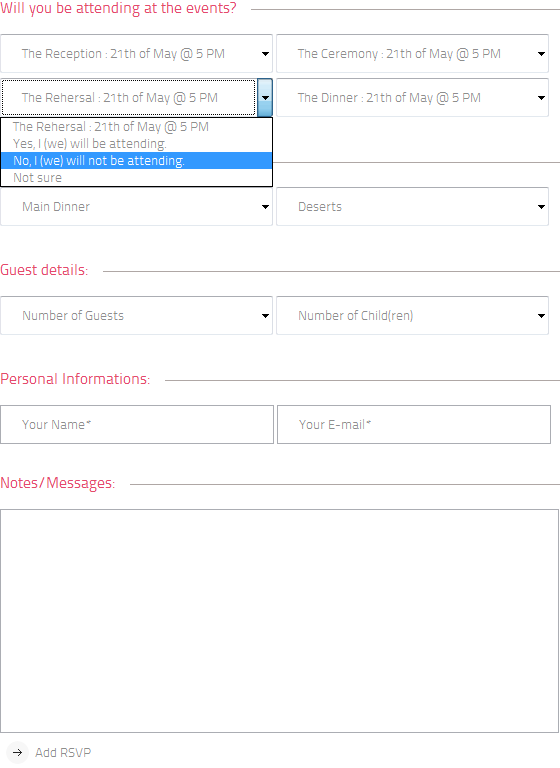Viewport: 560px width, 768px height.
Task: Click into the Your Name field
Action: pyautogui.click(x=137, y=425)
